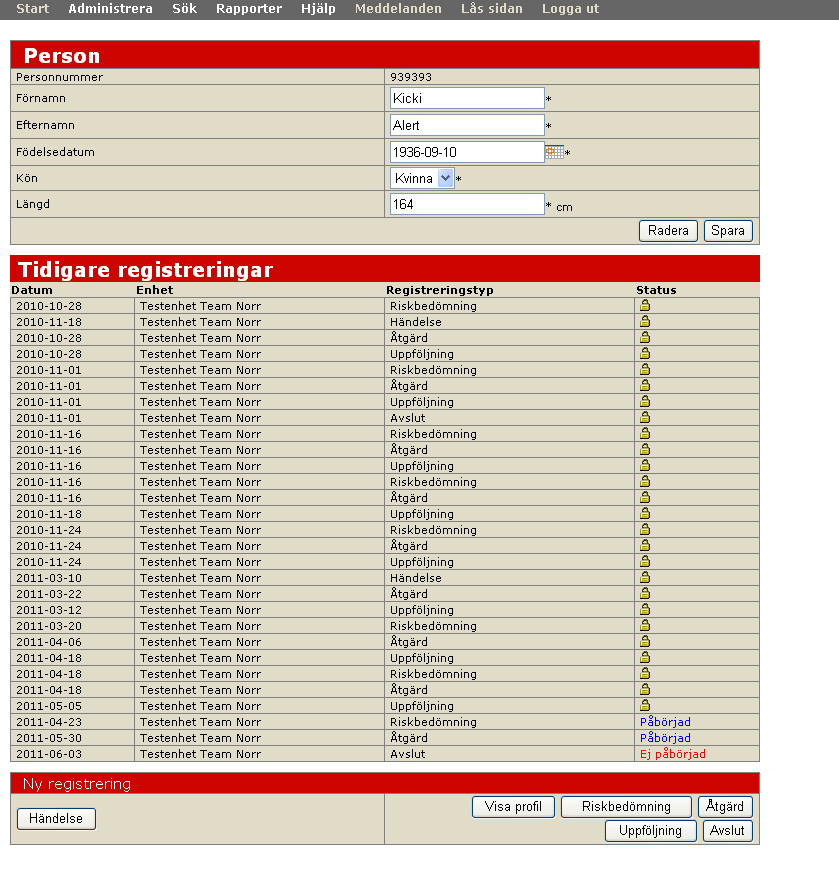Select the Personnummer value 939393
This screenshot has width=839, height=878.
(x=411, y=77)
